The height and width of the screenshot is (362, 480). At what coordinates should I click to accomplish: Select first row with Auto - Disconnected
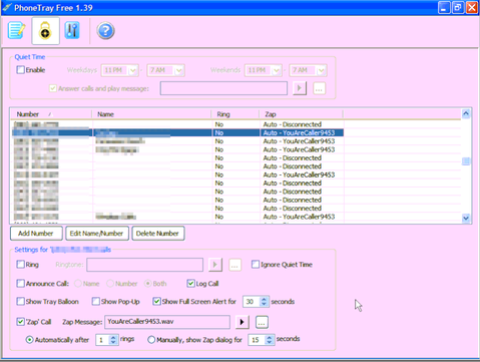[178, 125]
